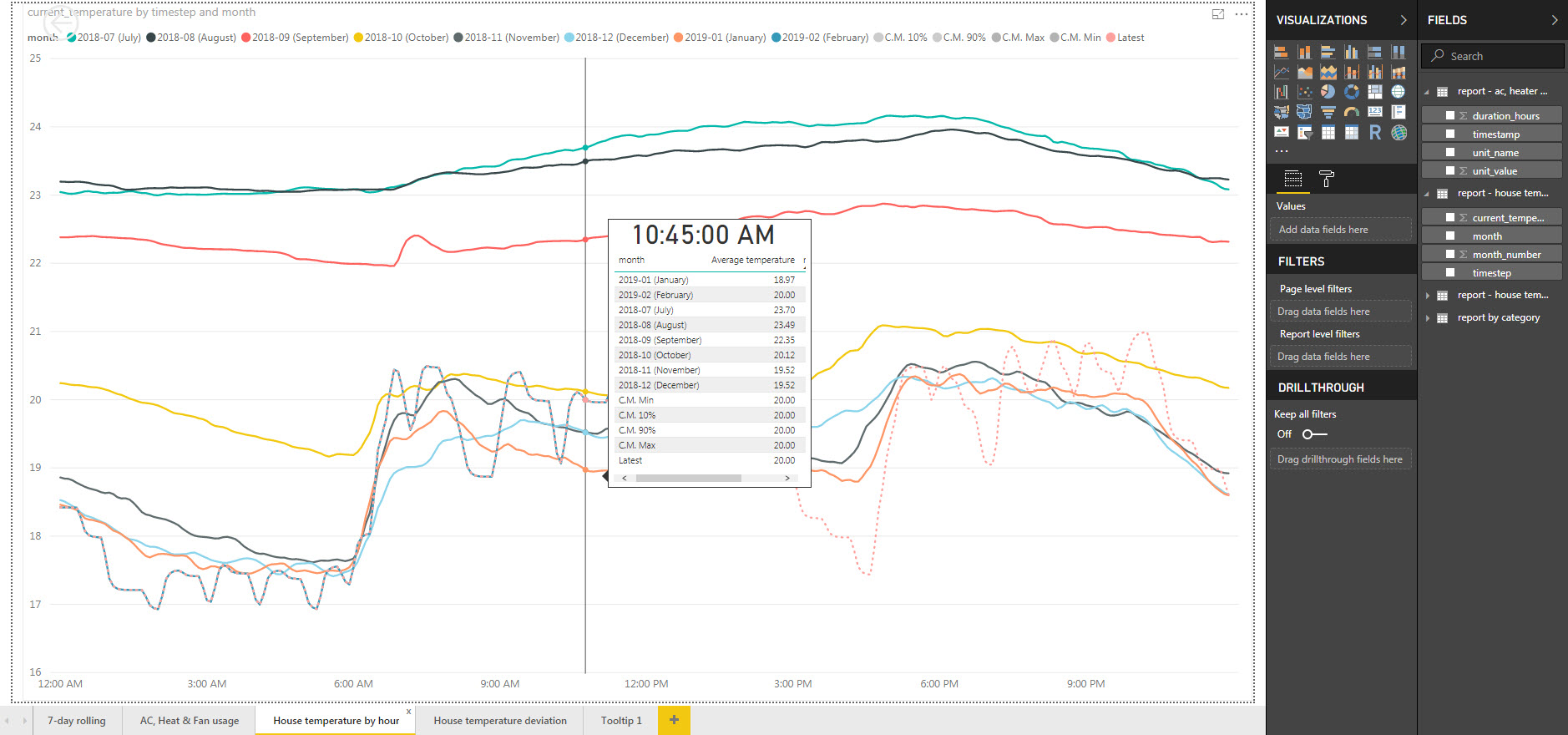Select the line and stacked column chart
Screen dimensions: 1568x735
pos(1351,72)
